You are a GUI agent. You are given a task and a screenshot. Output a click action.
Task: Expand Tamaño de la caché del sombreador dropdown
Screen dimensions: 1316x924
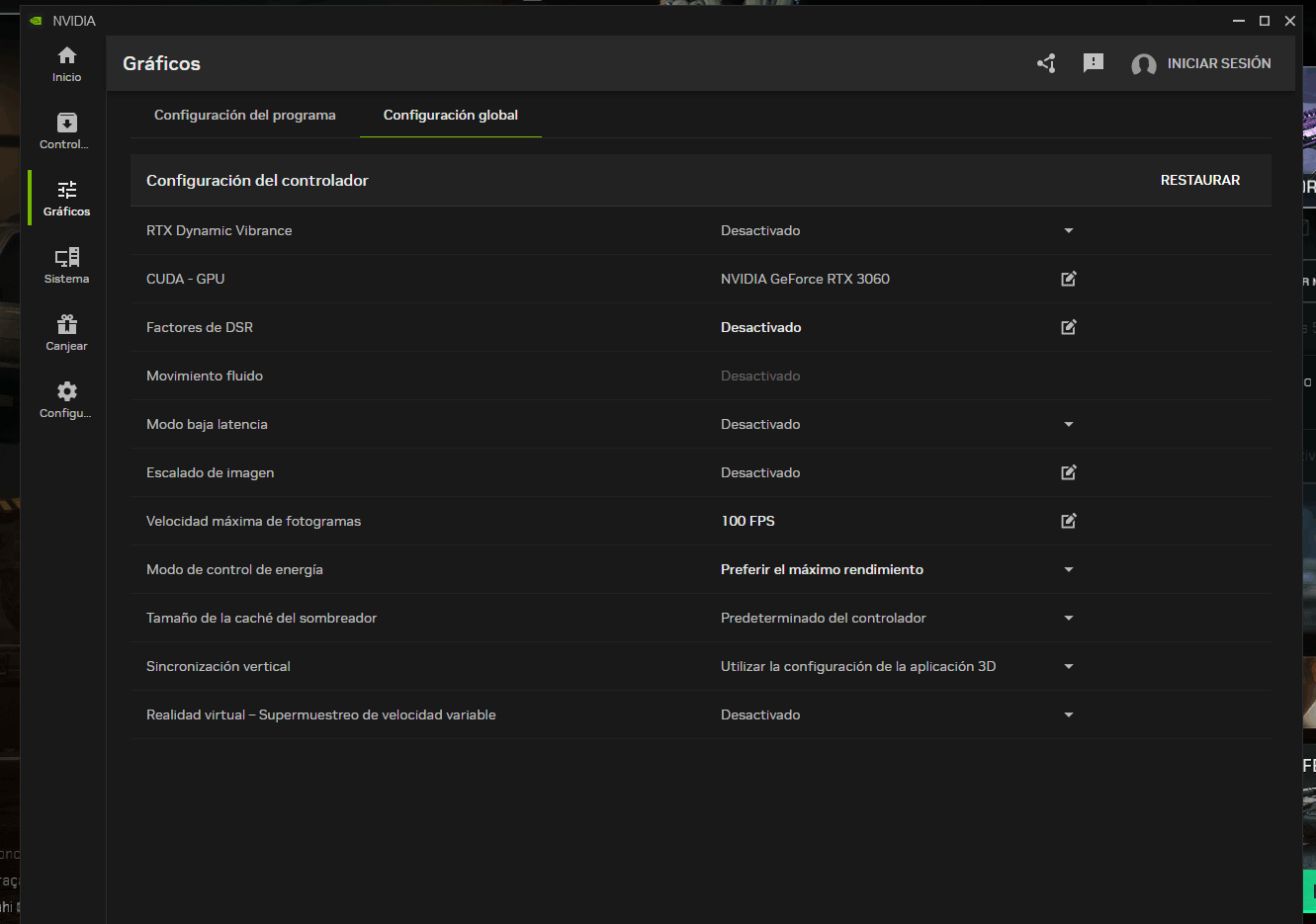1069,618
